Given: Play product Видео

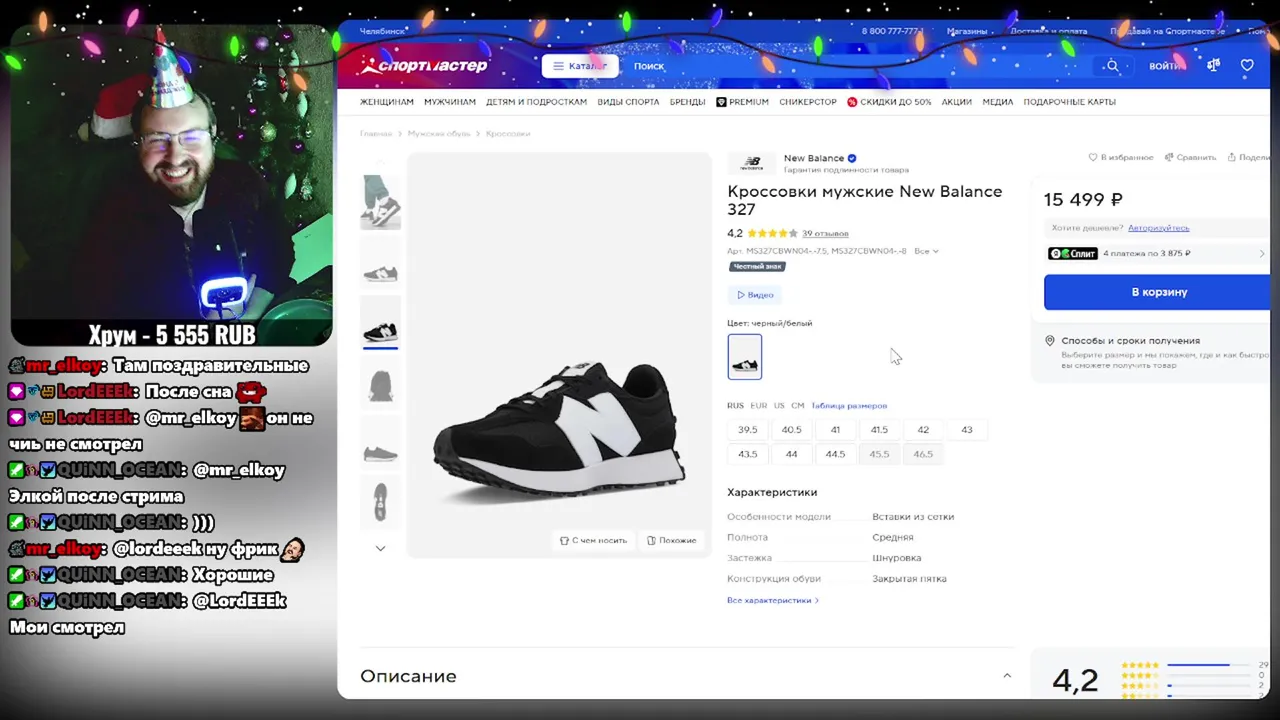Looking at the screenshot, I should point(755,295).
